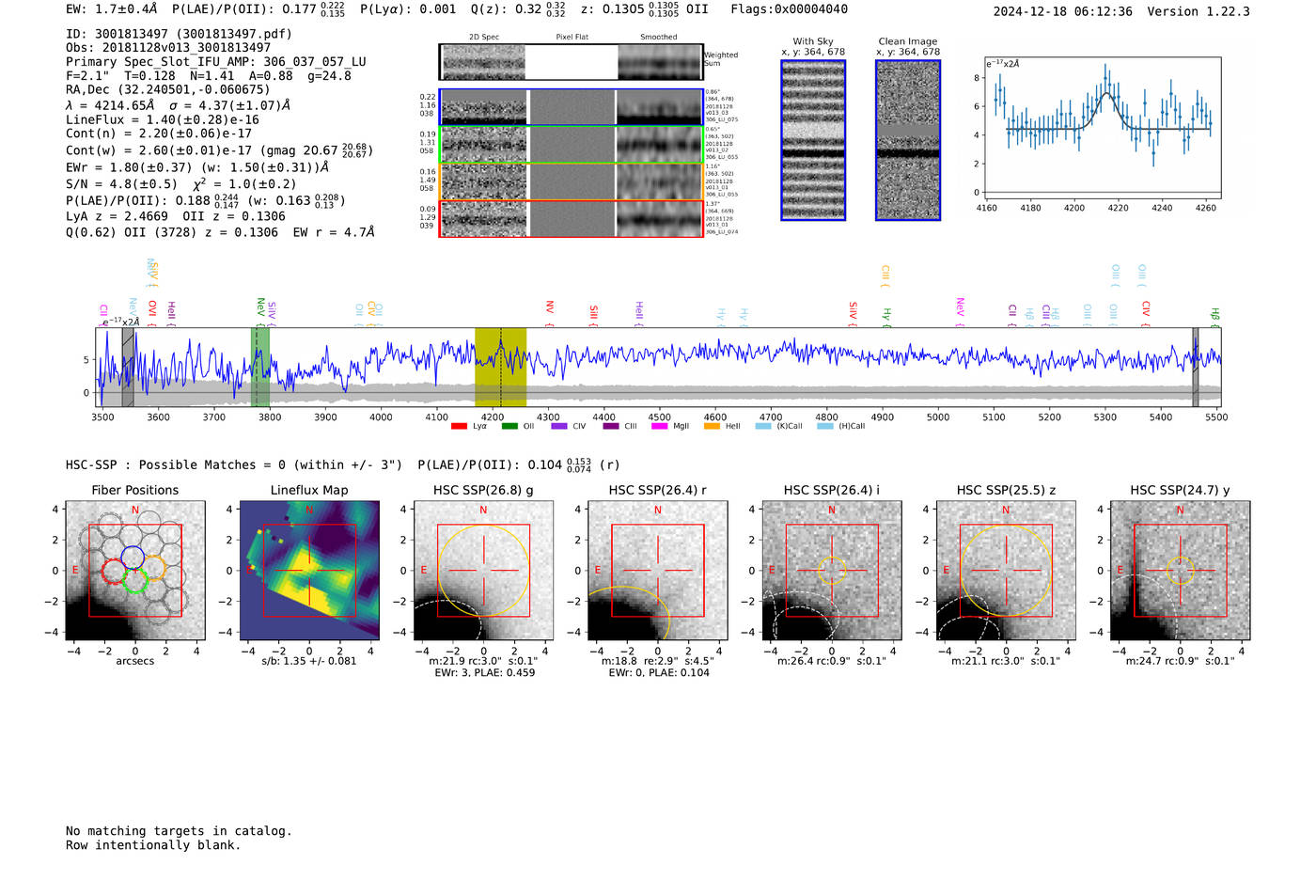Select the HSC SSP(25.5) z image
Image resolution: width=1316 pixels, height=896 pixels.
point(1006,571)
